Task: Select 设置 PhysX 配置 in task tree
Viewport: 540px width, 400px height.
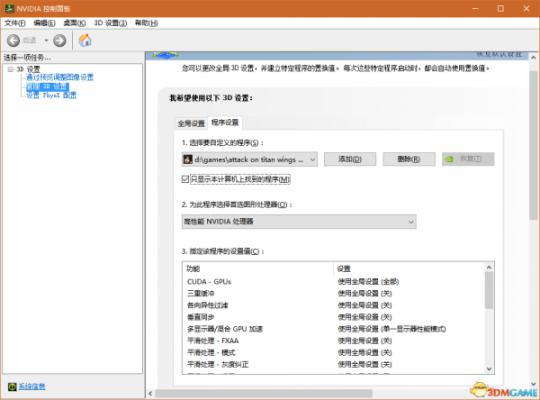Action: click(x=51, y=95)
